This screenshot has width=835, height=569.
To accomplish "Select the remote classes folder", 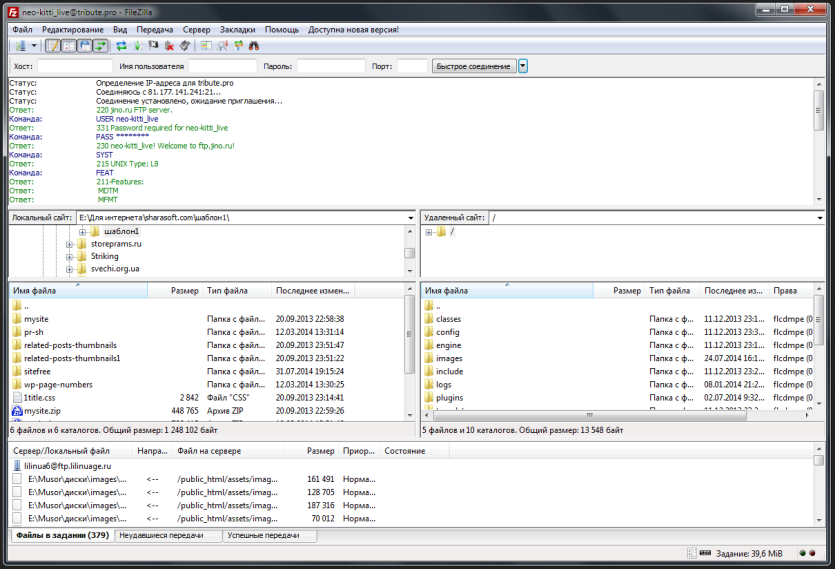I will click(x=448, y=319).
